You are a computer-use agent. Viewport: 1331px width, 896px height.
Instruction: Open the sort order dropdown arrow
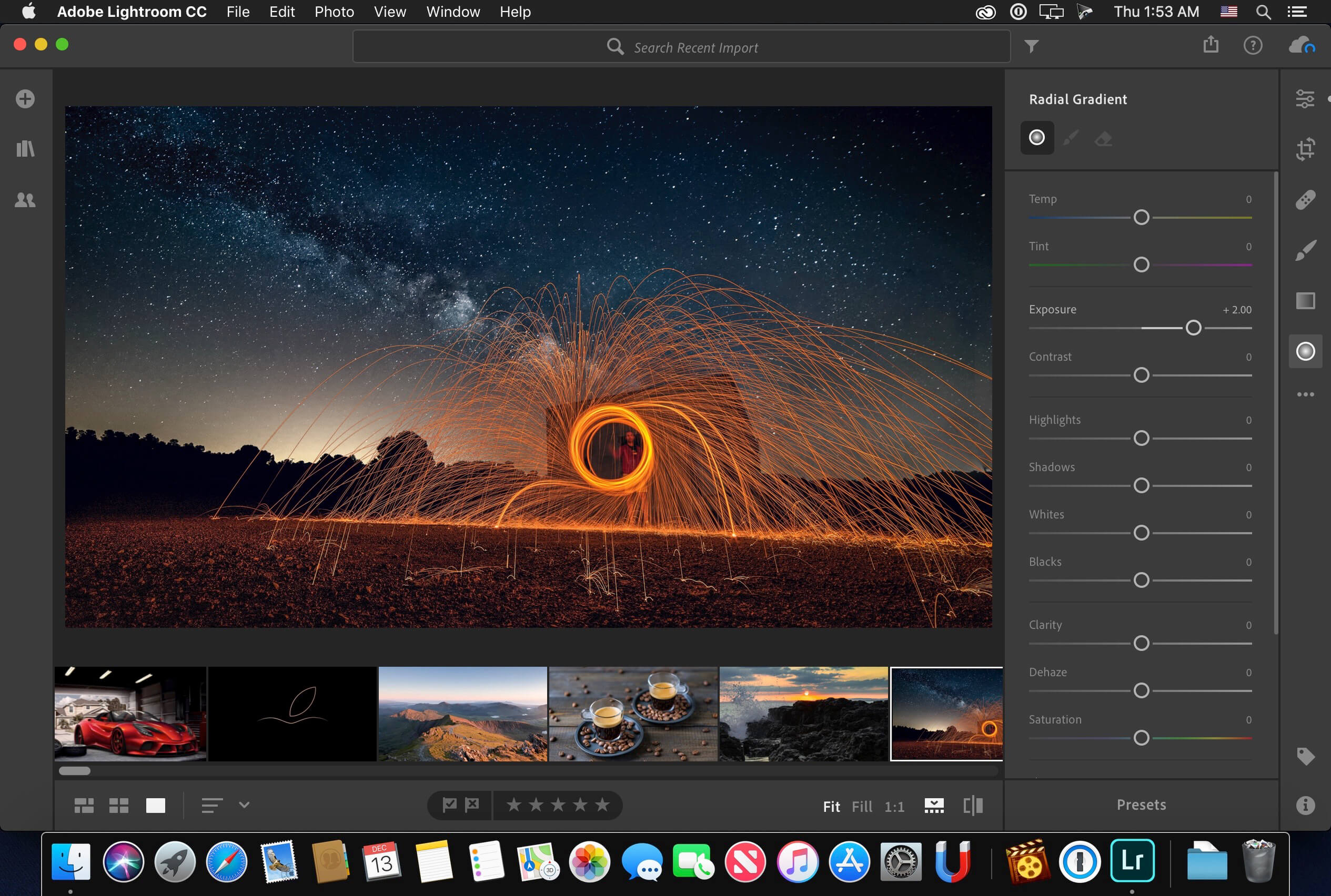click(x=243, y=806)
